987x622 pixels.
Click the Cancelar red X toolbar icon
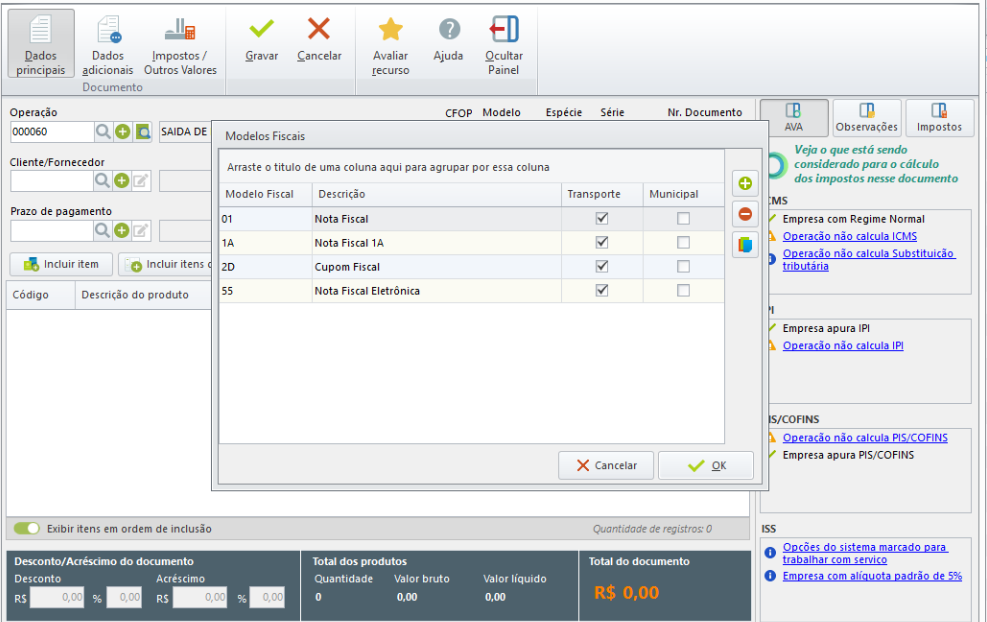click(319, 29)
